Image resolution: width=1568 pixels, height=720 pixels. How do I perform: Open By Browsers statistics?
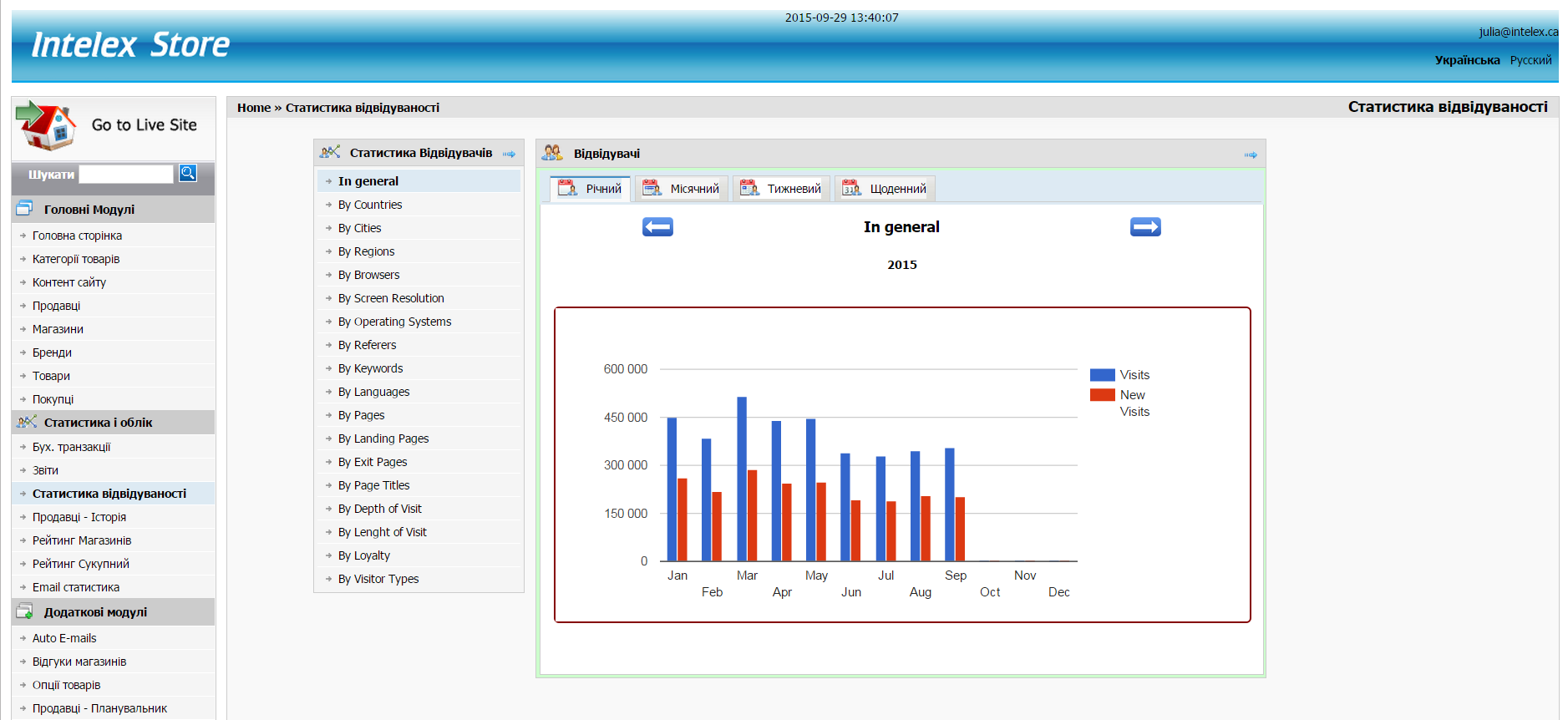368,275
